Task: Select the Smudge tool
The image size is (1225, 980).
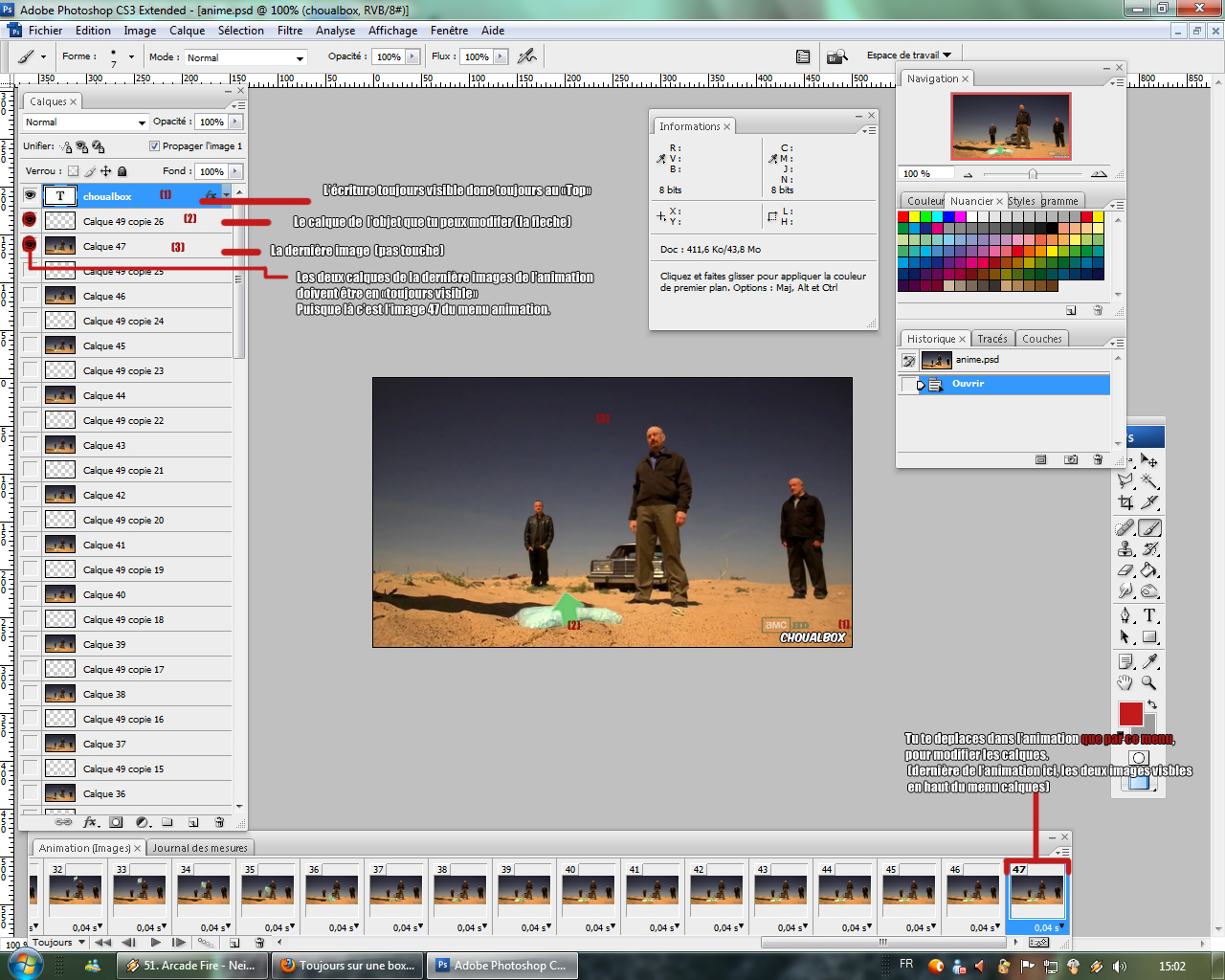Action: [x=1125, y=591]
